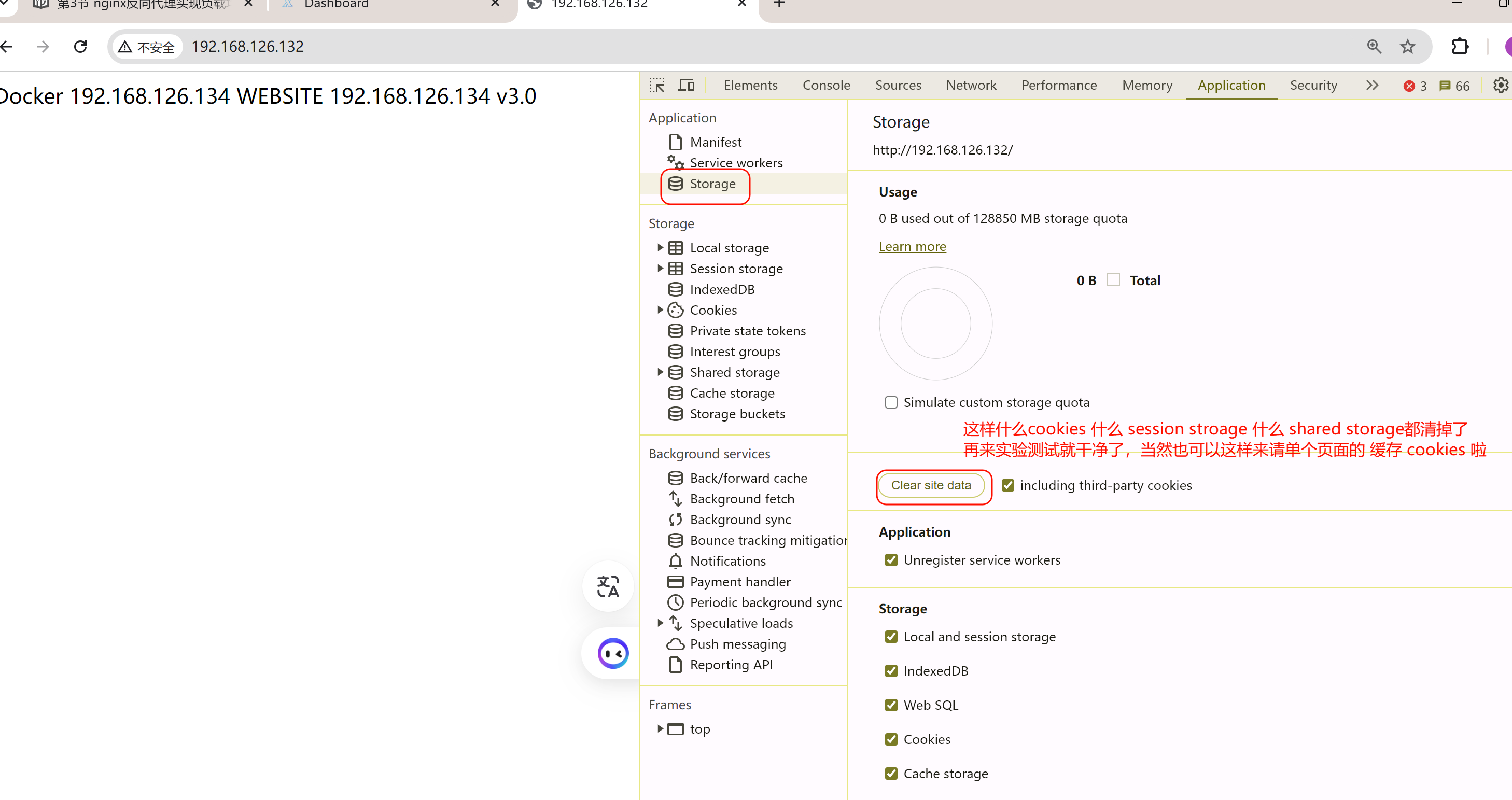Image resolution: width=1512 pixels, height=800 pixels.
Task: Click the Service workers icon
Action: [676, 162]
